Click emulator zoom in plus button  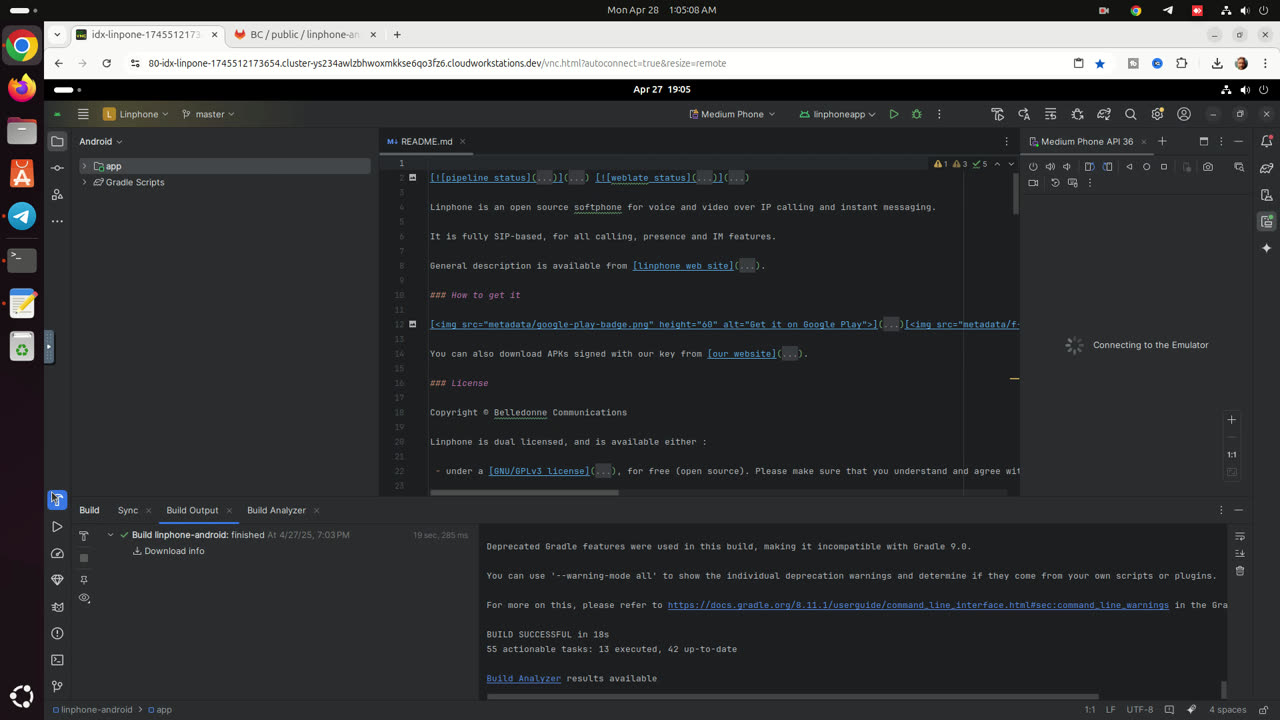[1232, 420]
